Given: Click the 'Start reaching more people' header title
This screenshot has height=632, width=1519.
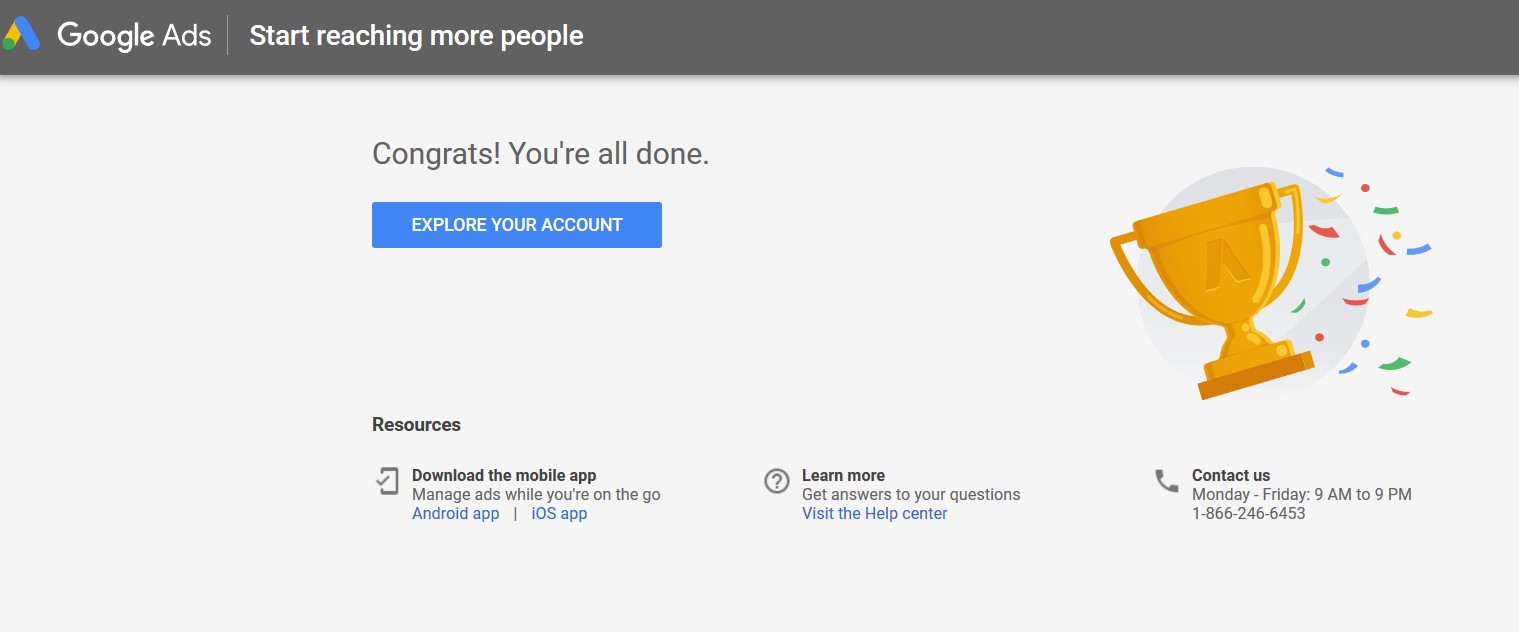Looking at the screenshot, I should click(x=416, y=36).
